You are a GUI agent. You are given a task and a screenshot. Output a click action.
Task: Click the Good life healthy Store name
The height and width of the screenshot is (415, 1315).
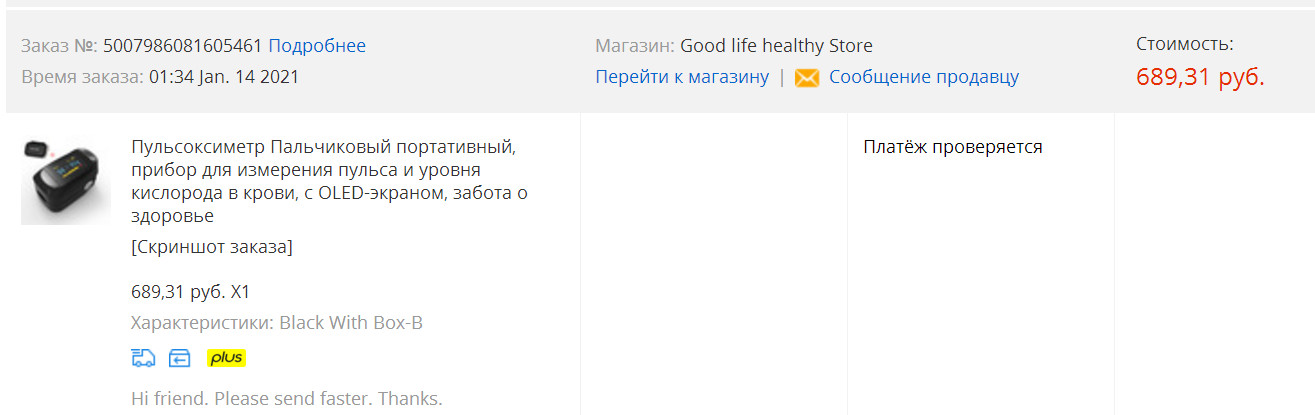tap(776, 46)
